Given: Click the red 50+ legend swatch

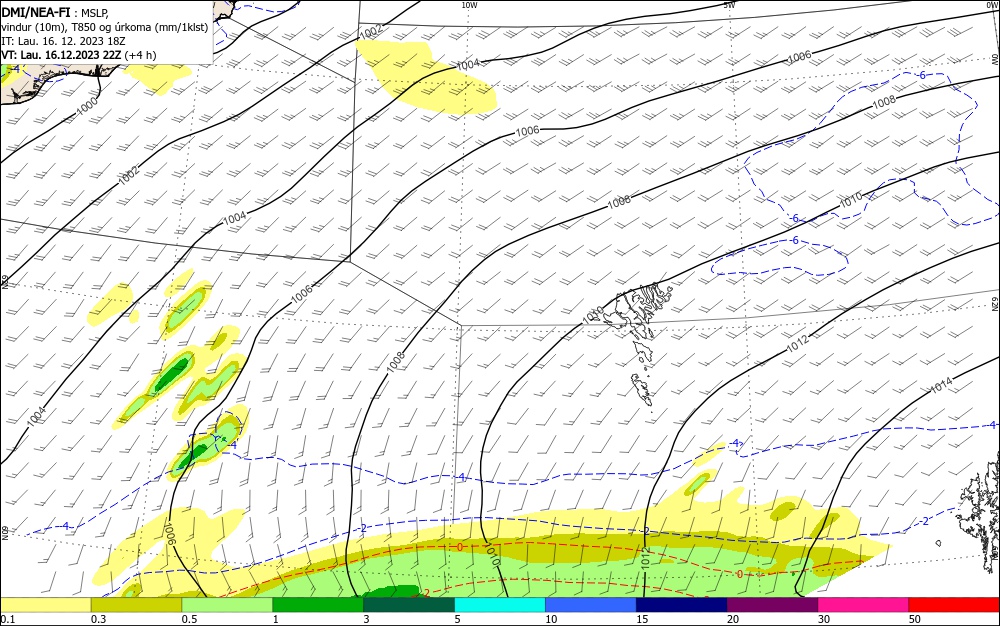Looking at the screenshot, I should tap(954, 605).
